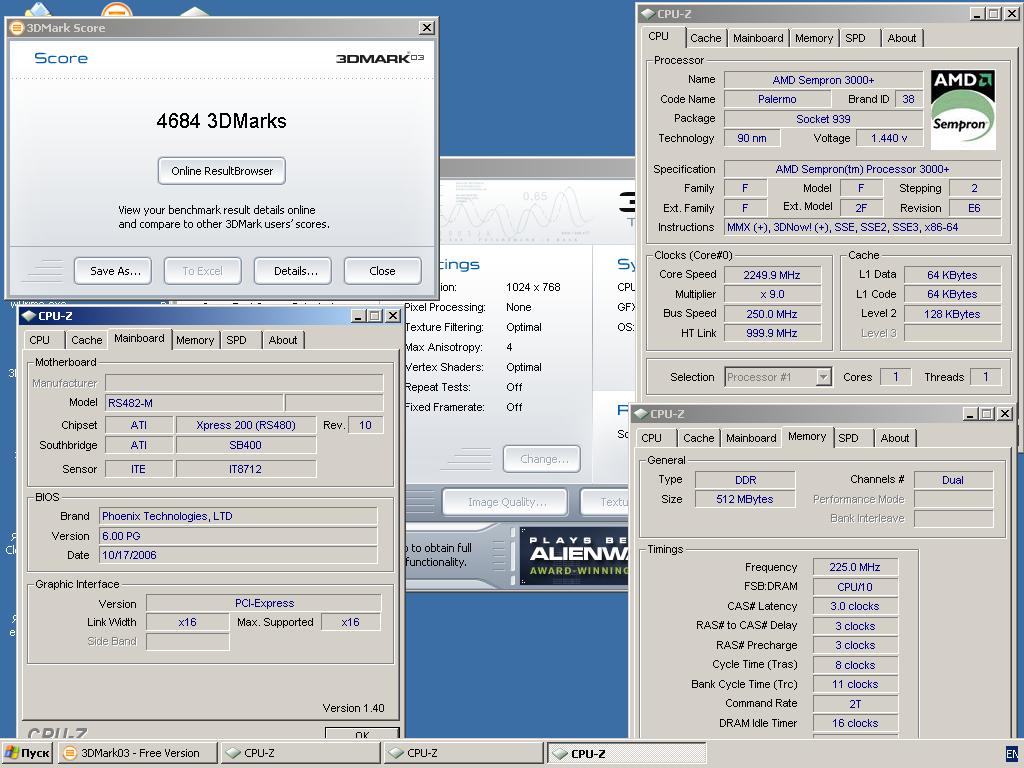Open the Online ResultBrowser

coord(222,171)
